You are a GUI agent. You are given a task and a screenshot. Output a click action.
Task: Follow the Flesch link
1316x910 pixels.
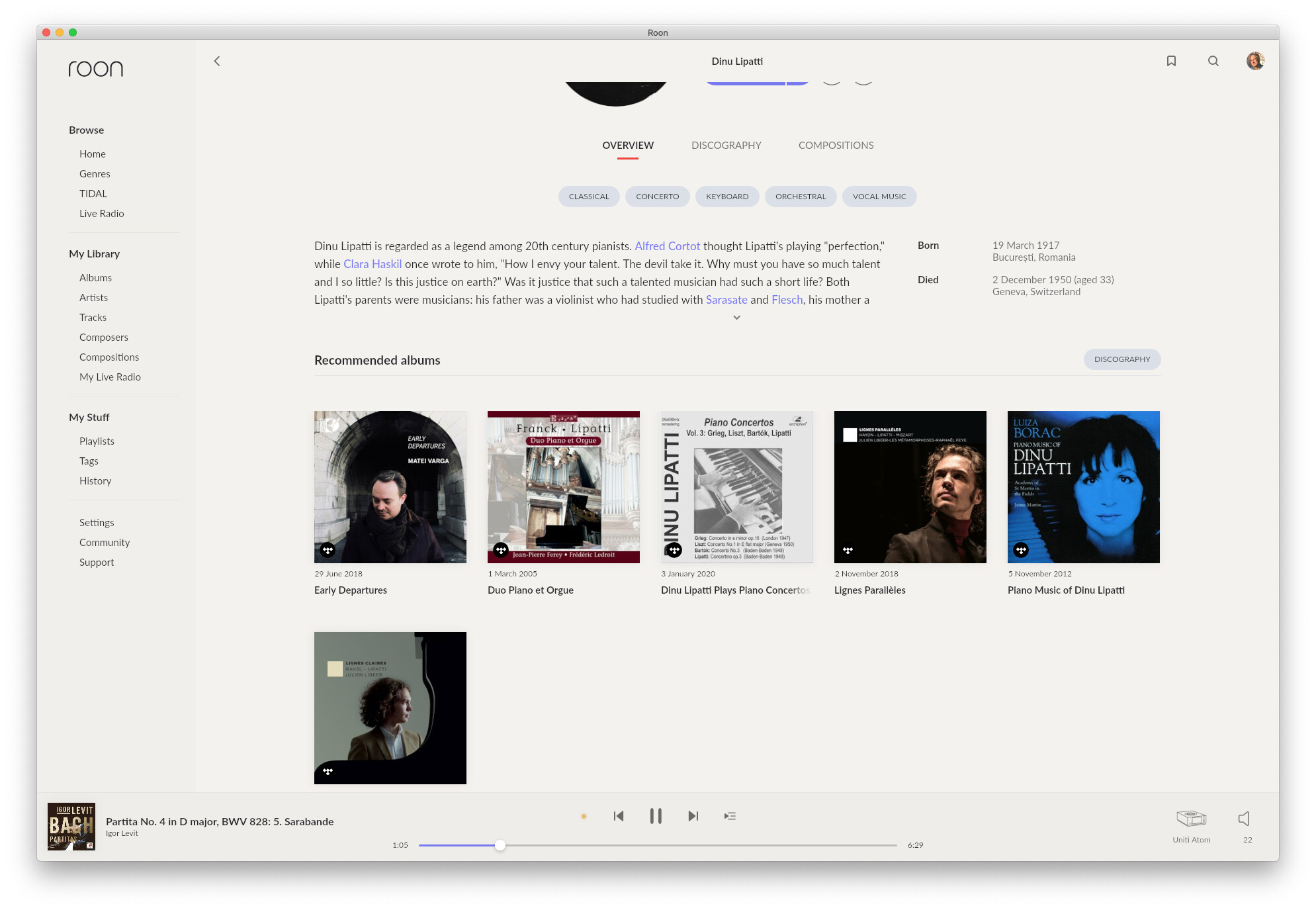[787, 300]
